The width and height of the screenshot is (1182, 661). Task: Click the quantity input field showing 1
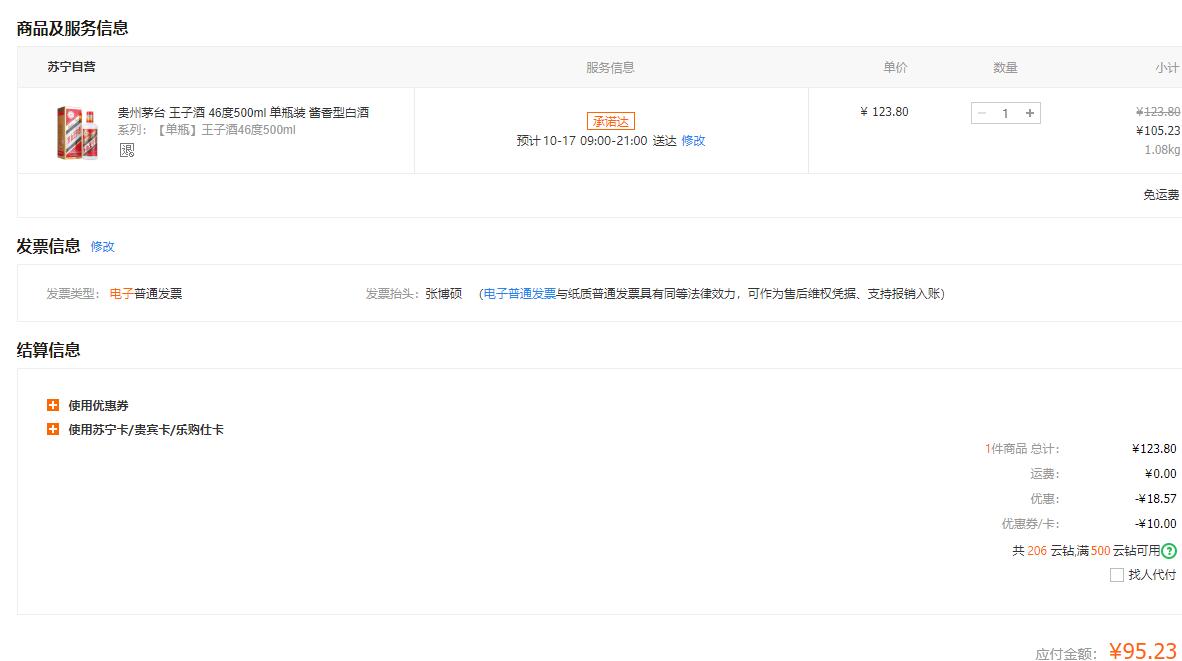(1006, 113)
